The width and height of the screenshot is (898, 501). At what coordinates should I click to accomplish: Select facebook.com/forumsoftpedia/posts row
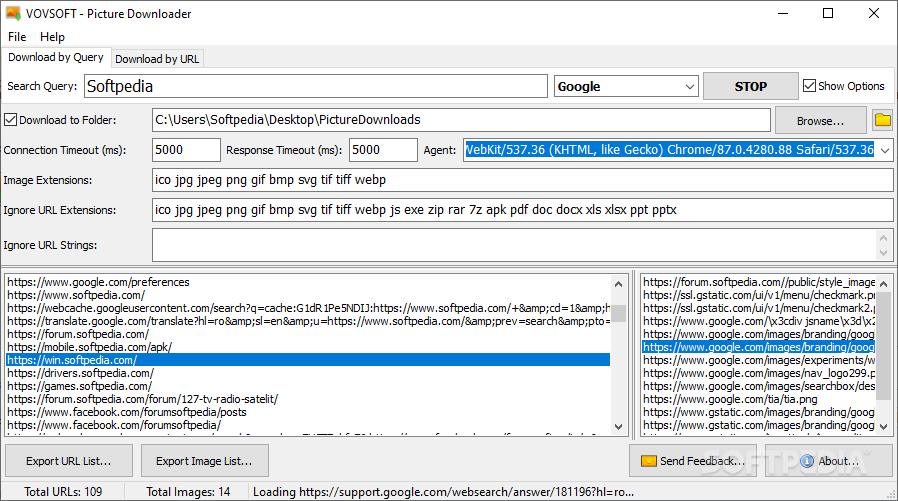[308, 412]
